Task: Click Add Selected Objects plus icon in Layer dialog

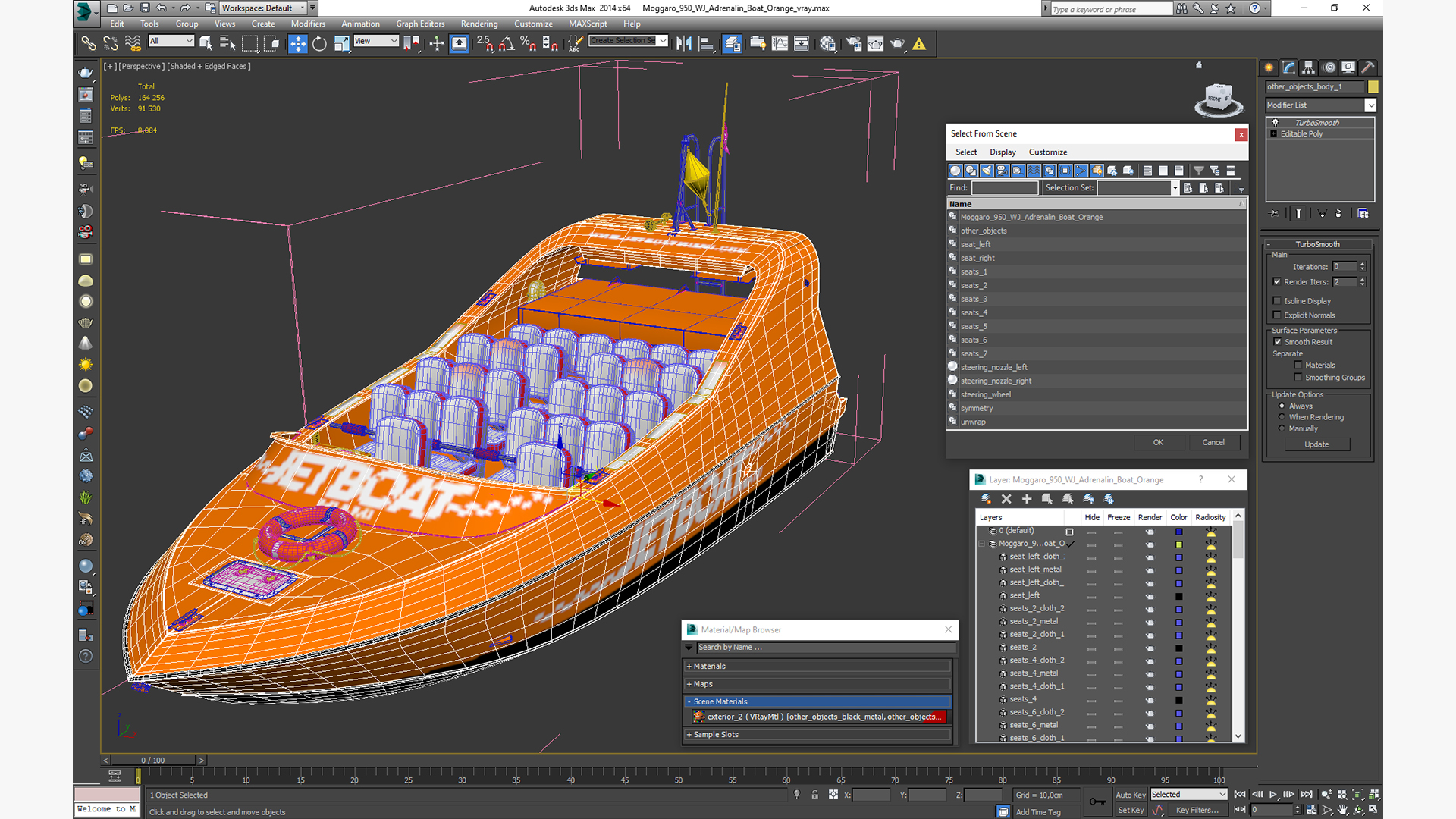Action: 1027,499
